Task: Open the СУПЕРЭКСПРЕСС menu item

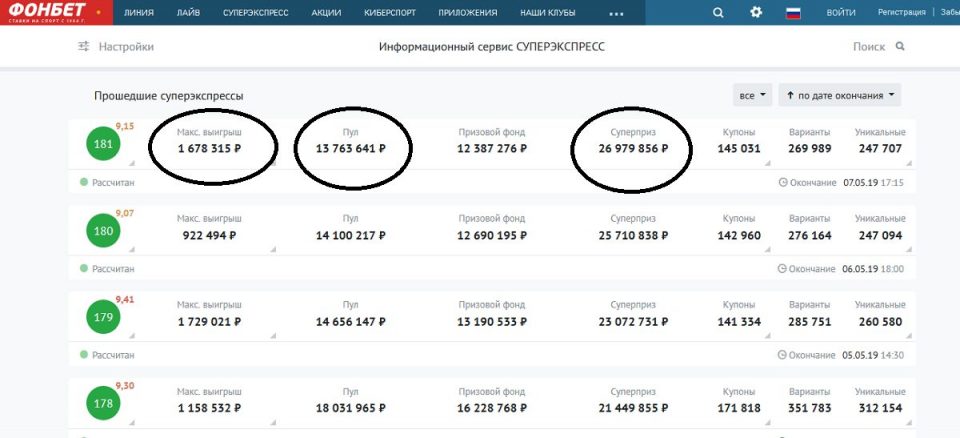Action: (x=255, y=13)
